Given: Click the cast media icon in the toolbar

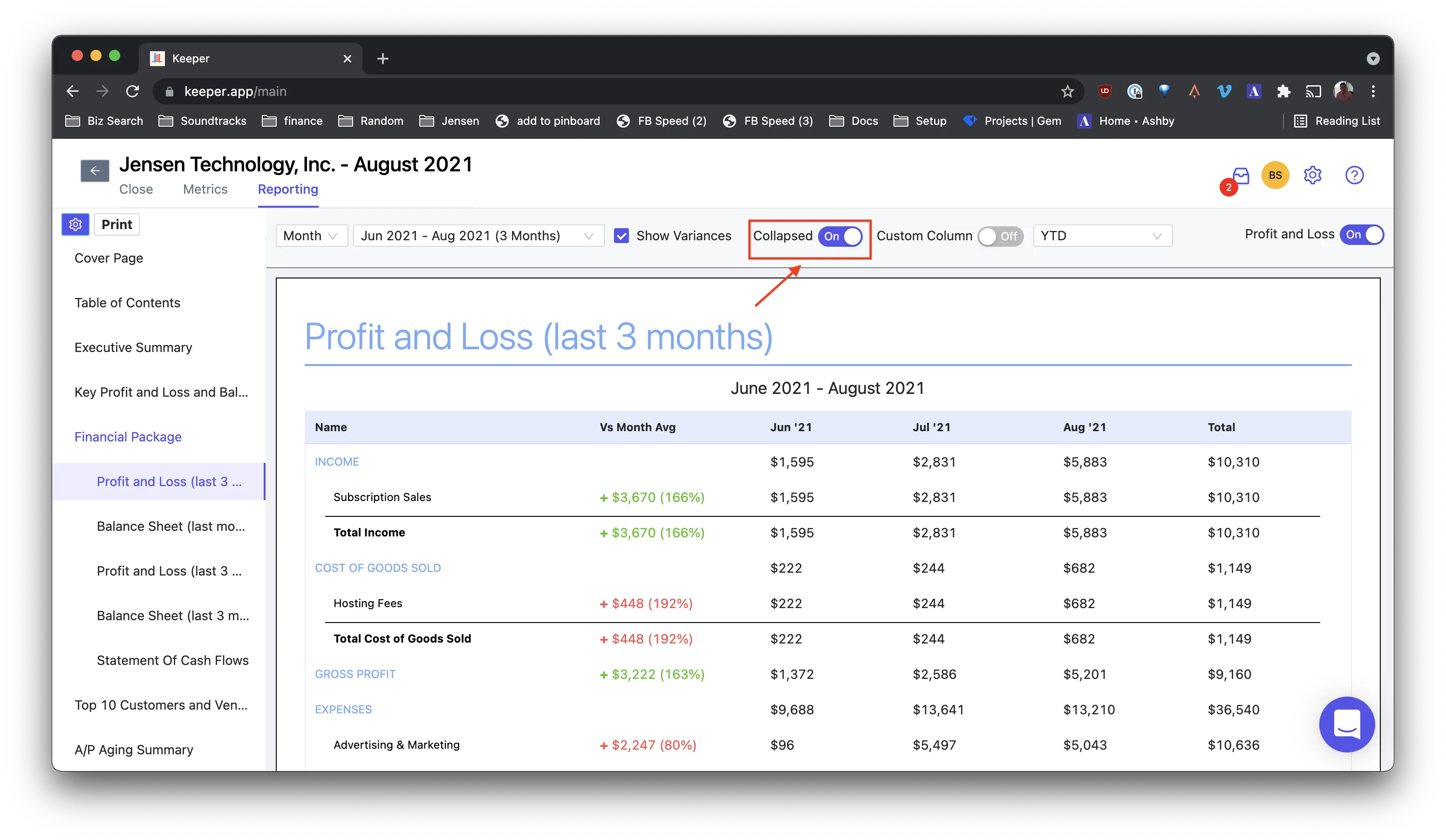Looking at the screenshot, I should (x=1313, y=91).
